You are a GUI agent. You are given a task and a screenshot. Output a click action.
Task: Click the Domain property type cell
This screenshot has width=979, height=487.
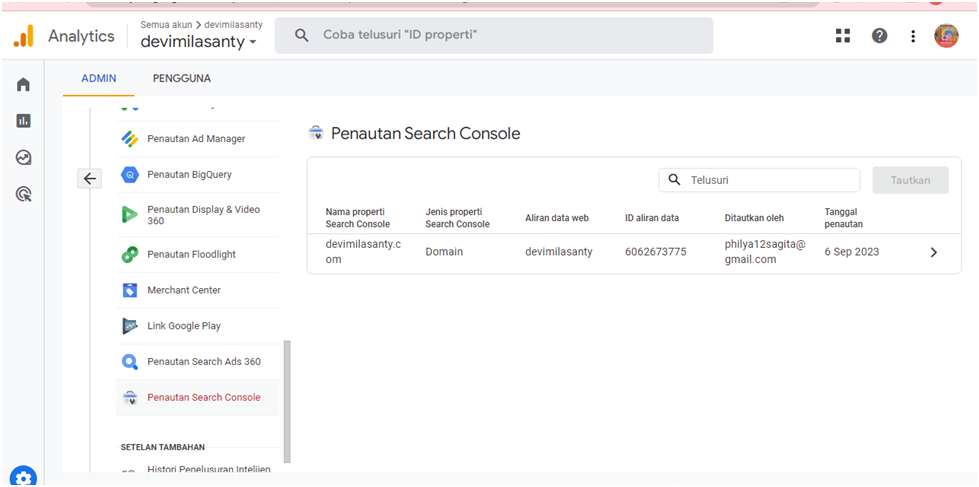[x=444, y=252]
